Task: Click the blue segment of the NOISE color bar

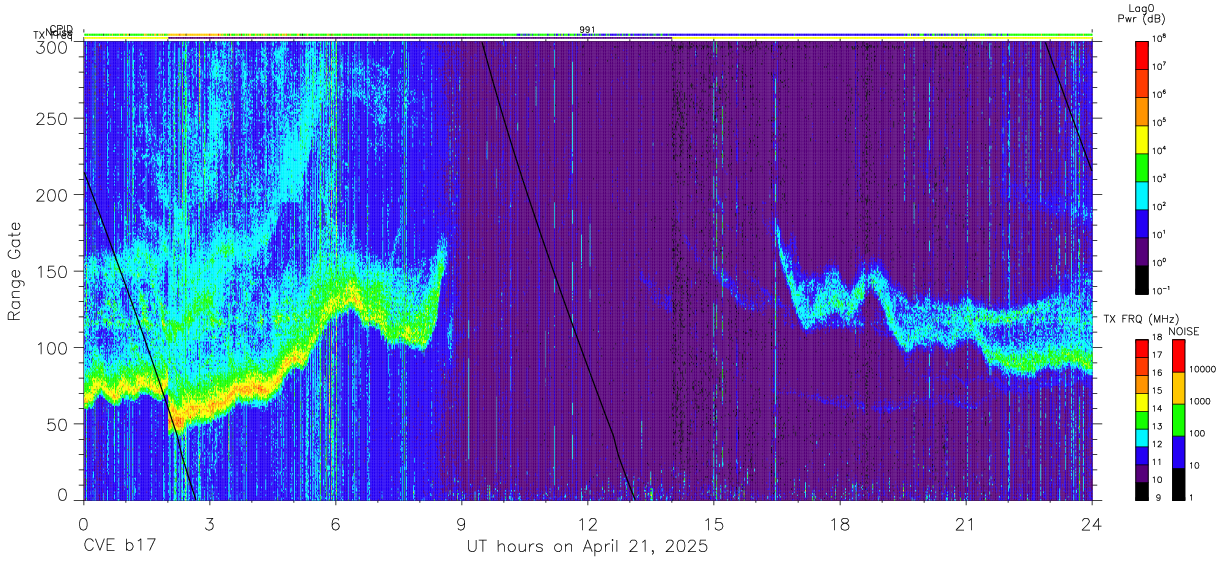Action: [x=1177, y=452]
